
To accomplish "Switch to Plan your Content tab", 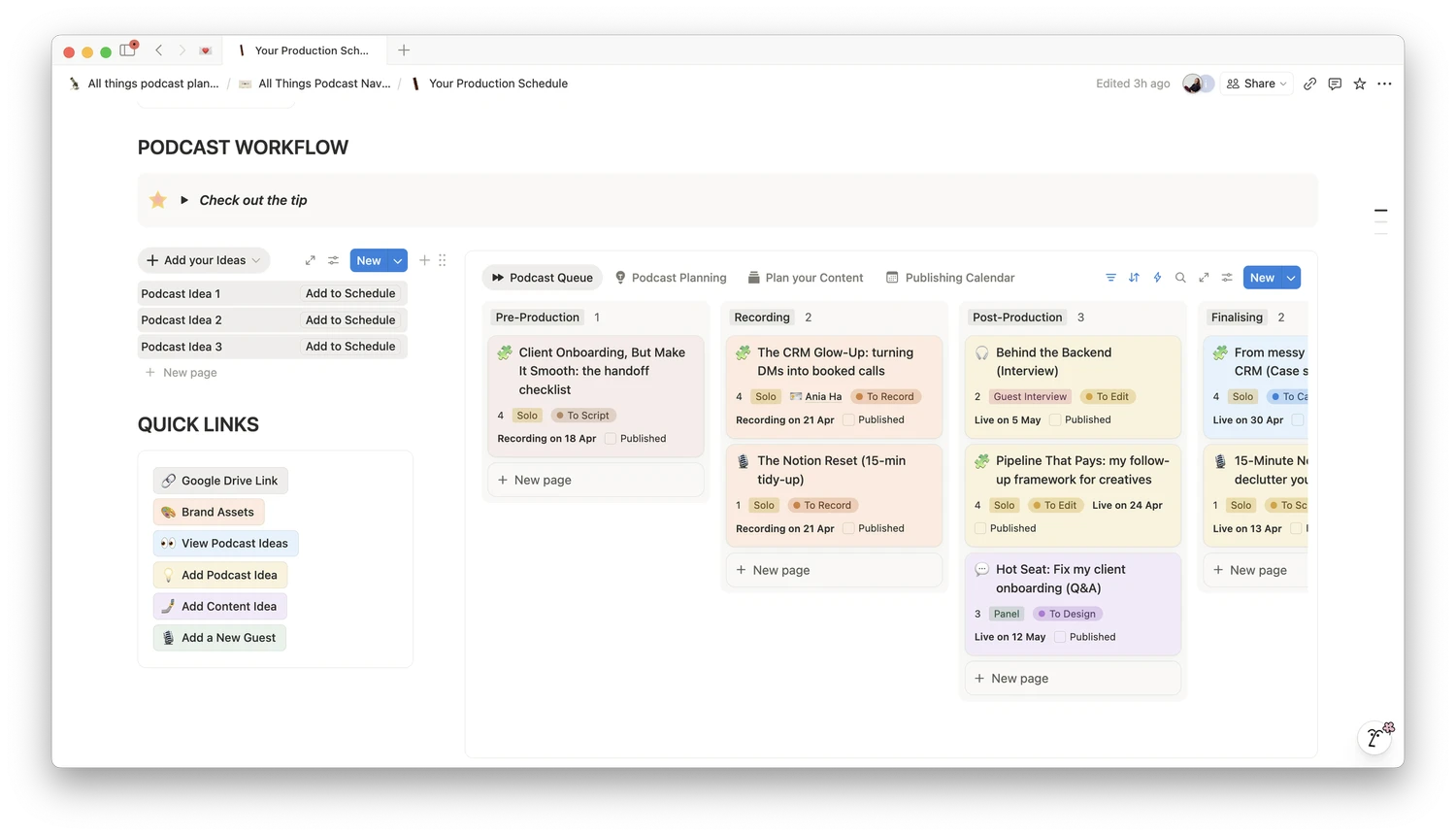I will pyautogui.click(x=806, y=278).
